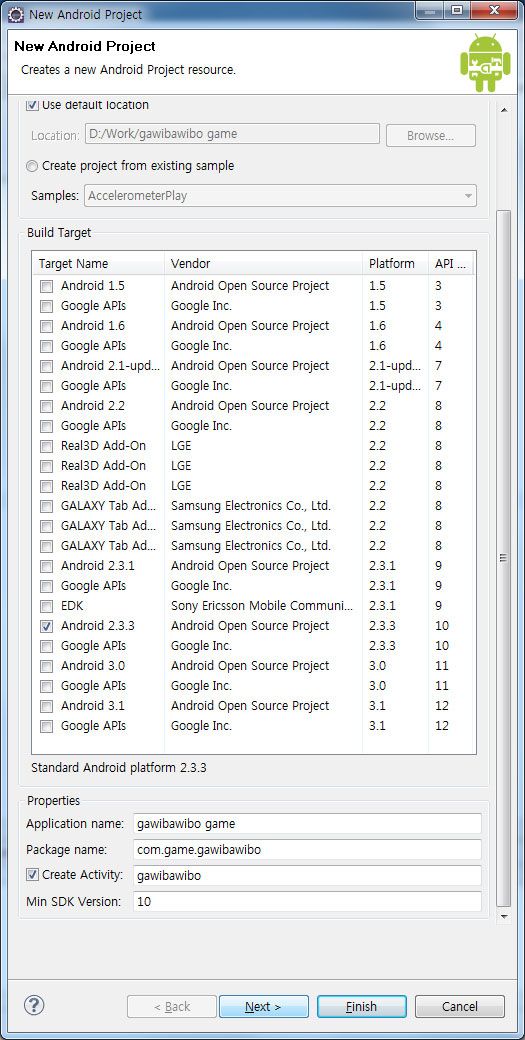Click the 'Standard Android platform 2.3.3' text

point(119,768)
